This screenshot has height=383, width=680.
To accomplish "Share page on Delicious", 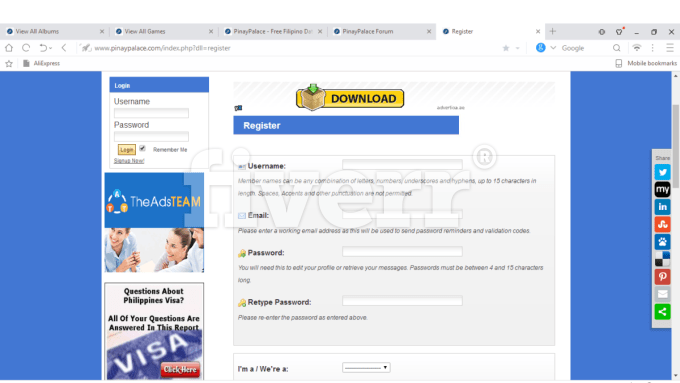I will pos(662,259).
